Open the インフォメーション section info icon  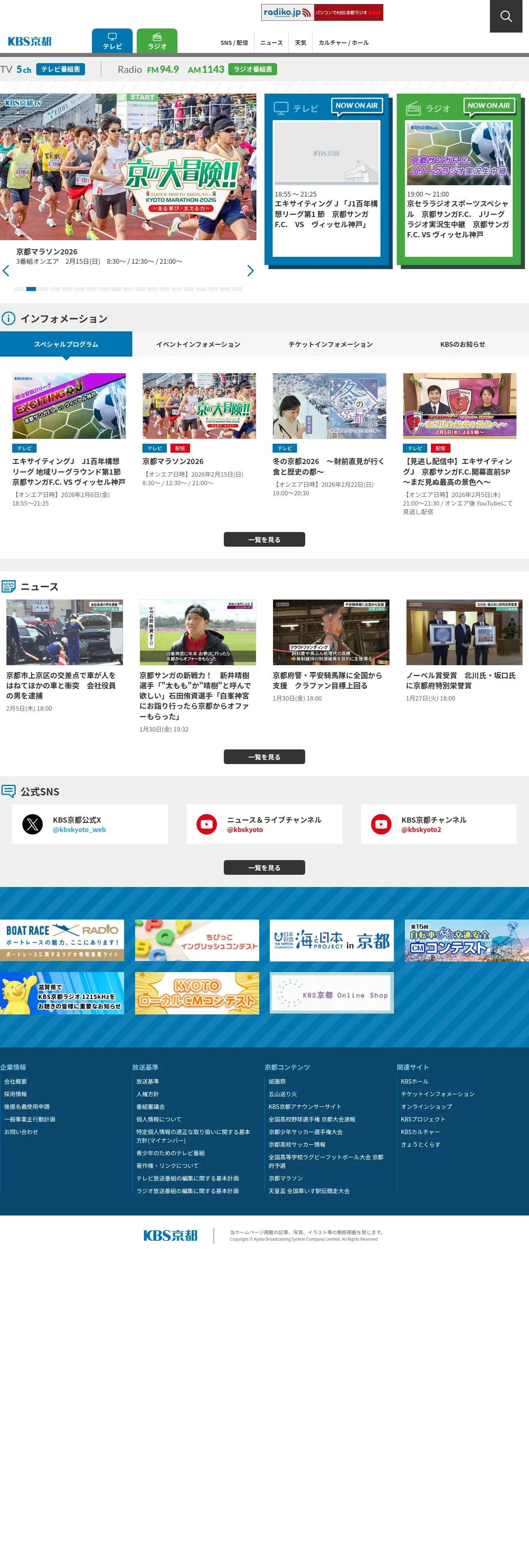coord(9,318)
